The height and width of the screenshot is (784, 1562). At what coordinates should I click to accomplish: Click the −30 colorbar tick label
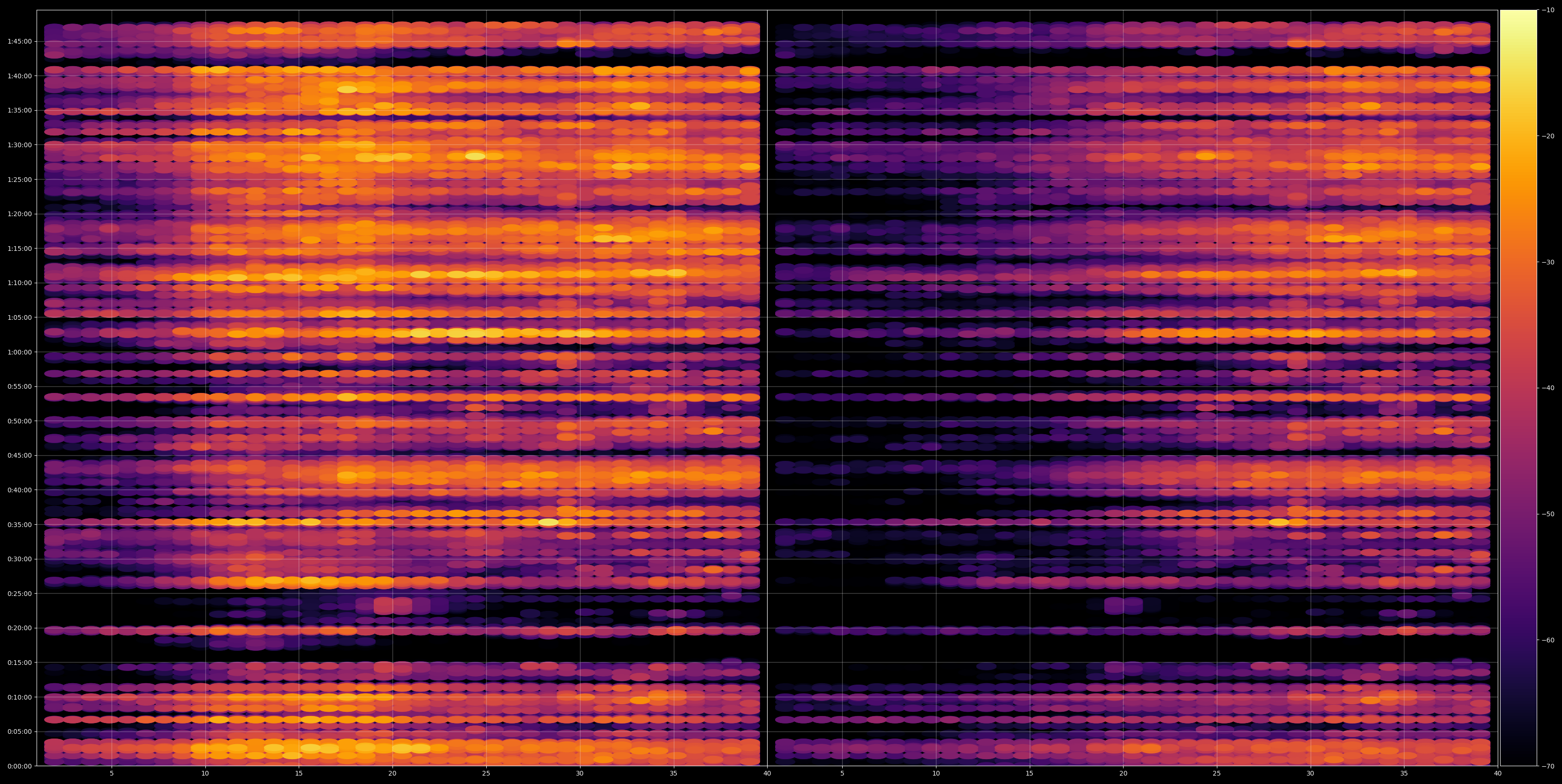(x=1547, y=262)
